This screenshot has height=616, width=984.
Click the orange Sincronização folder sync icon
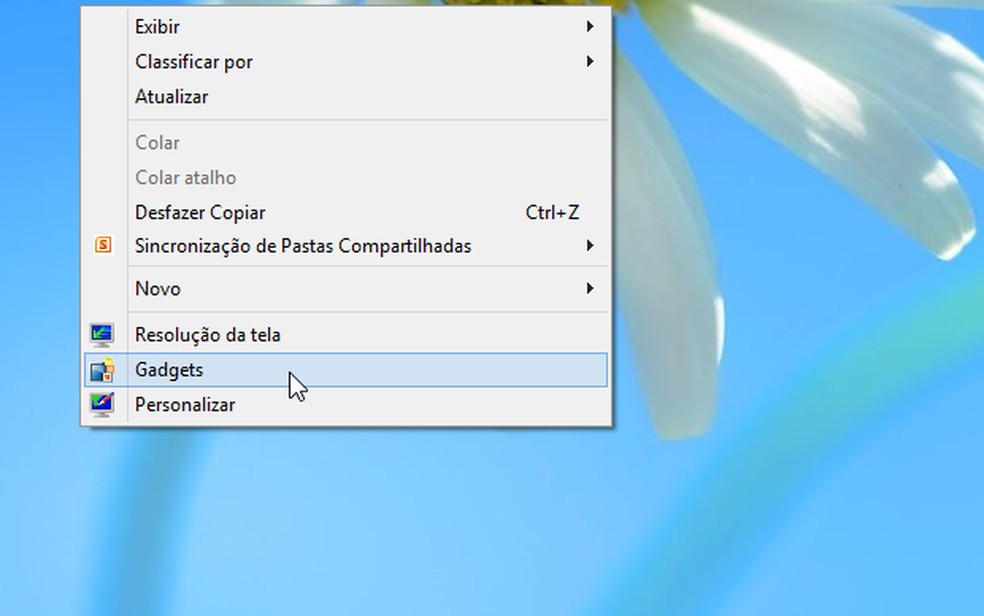[x=104, y=245]
